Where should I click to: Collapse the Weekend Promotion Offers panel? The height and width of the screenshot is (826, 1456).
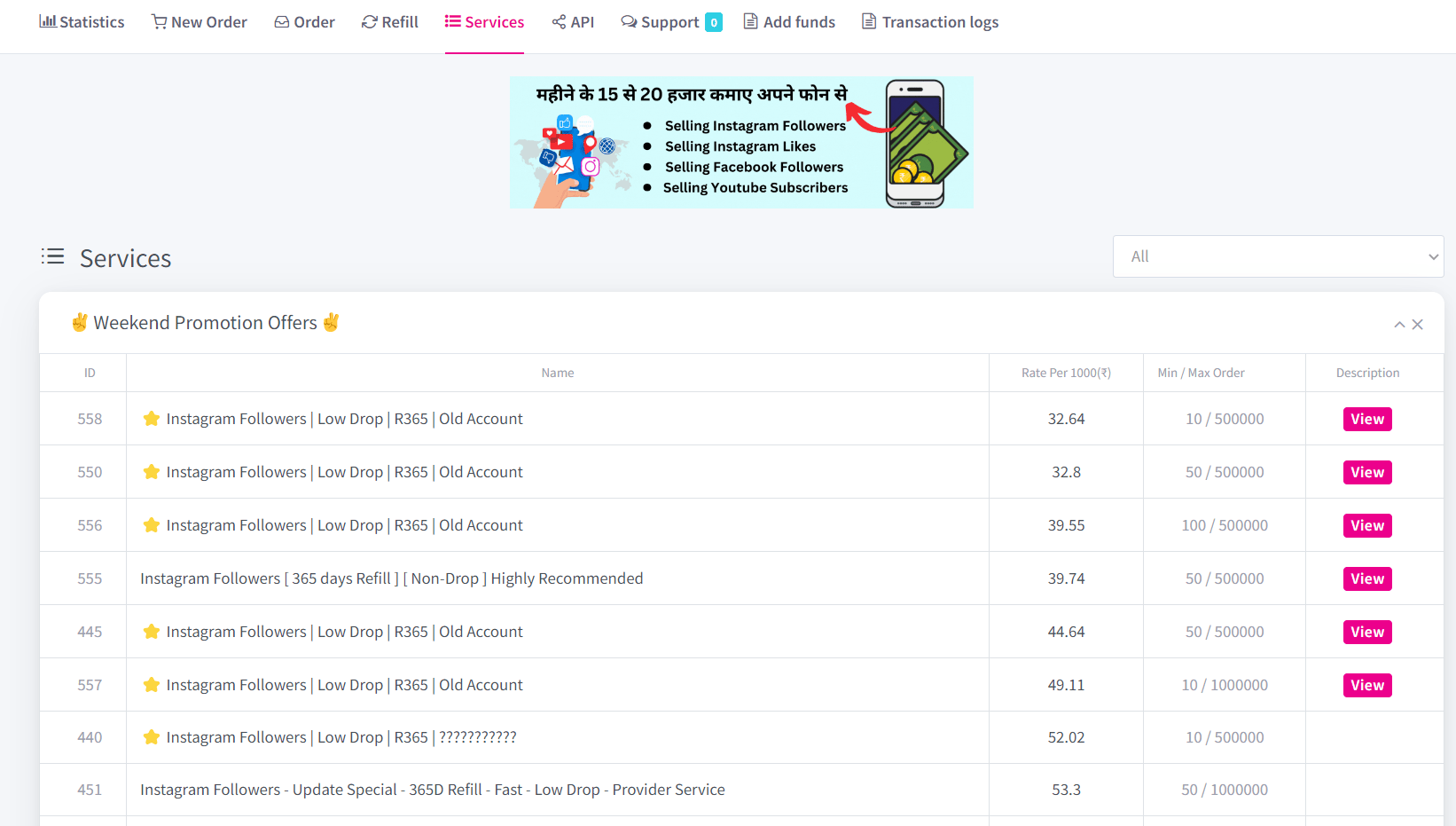click(x=1399, y=325)
